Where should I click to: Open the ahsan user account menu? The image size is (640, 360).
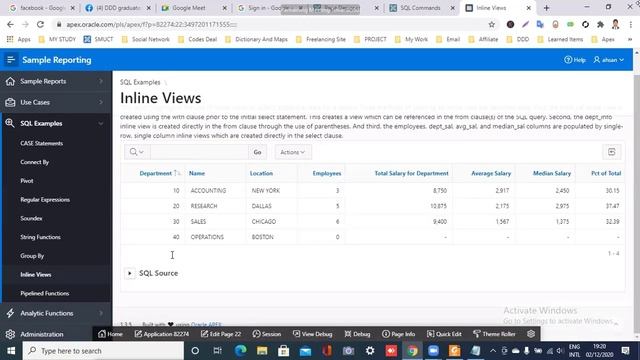(x=609, y=60)
